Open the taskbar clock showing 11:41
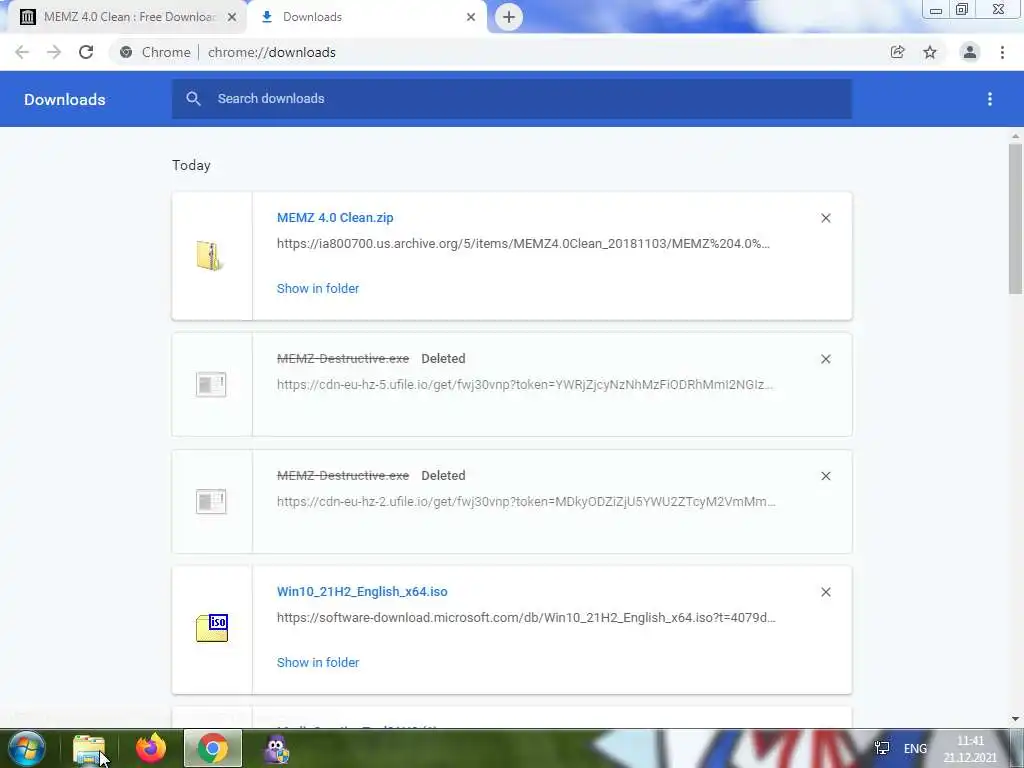This screenshot has height=768, width=1024. click(x=970, y=749)
